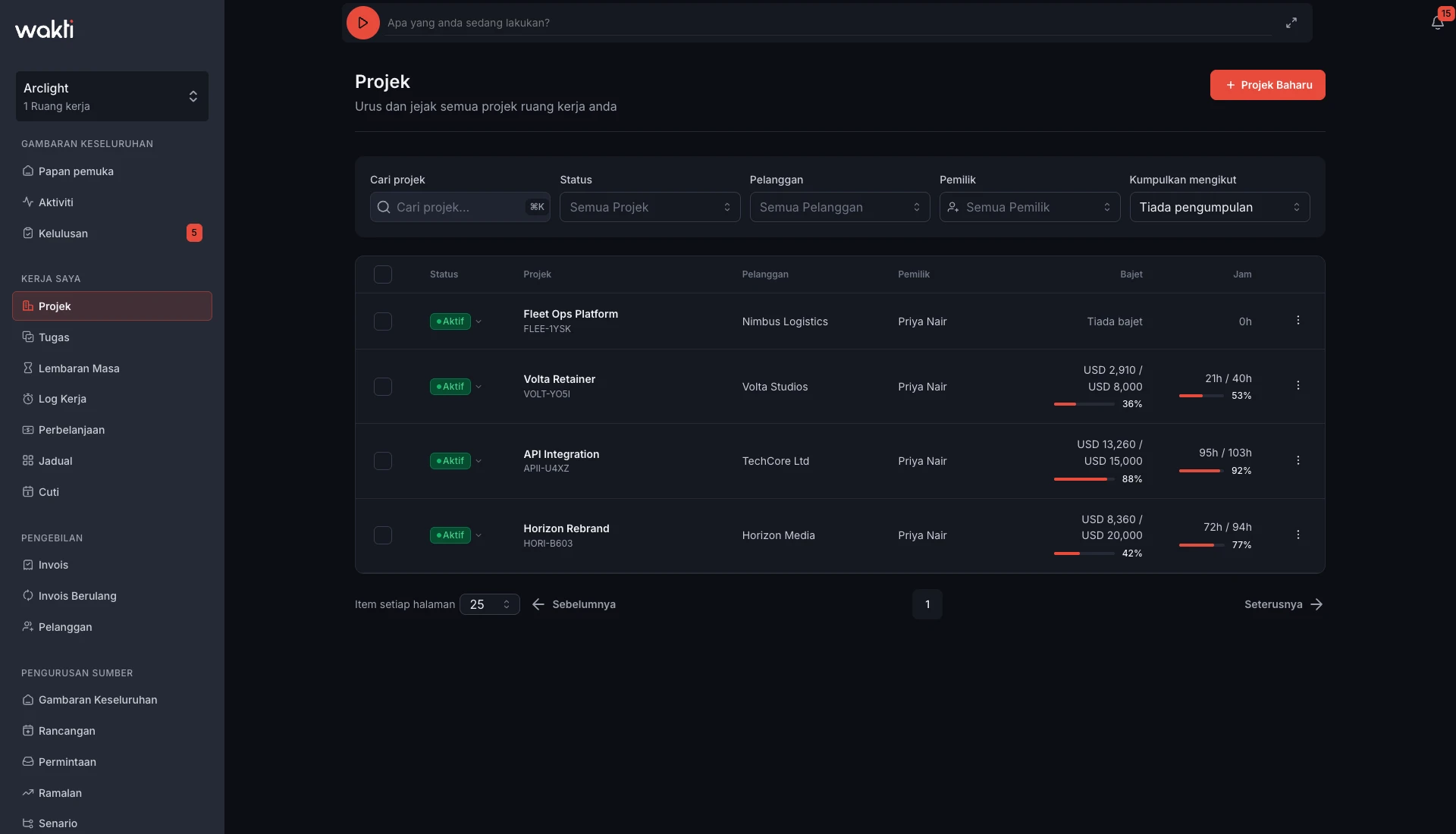Click the wakti logo
Image resolution: width=1456 pixels, height=834 pixels.
click(x=45, y=29)
